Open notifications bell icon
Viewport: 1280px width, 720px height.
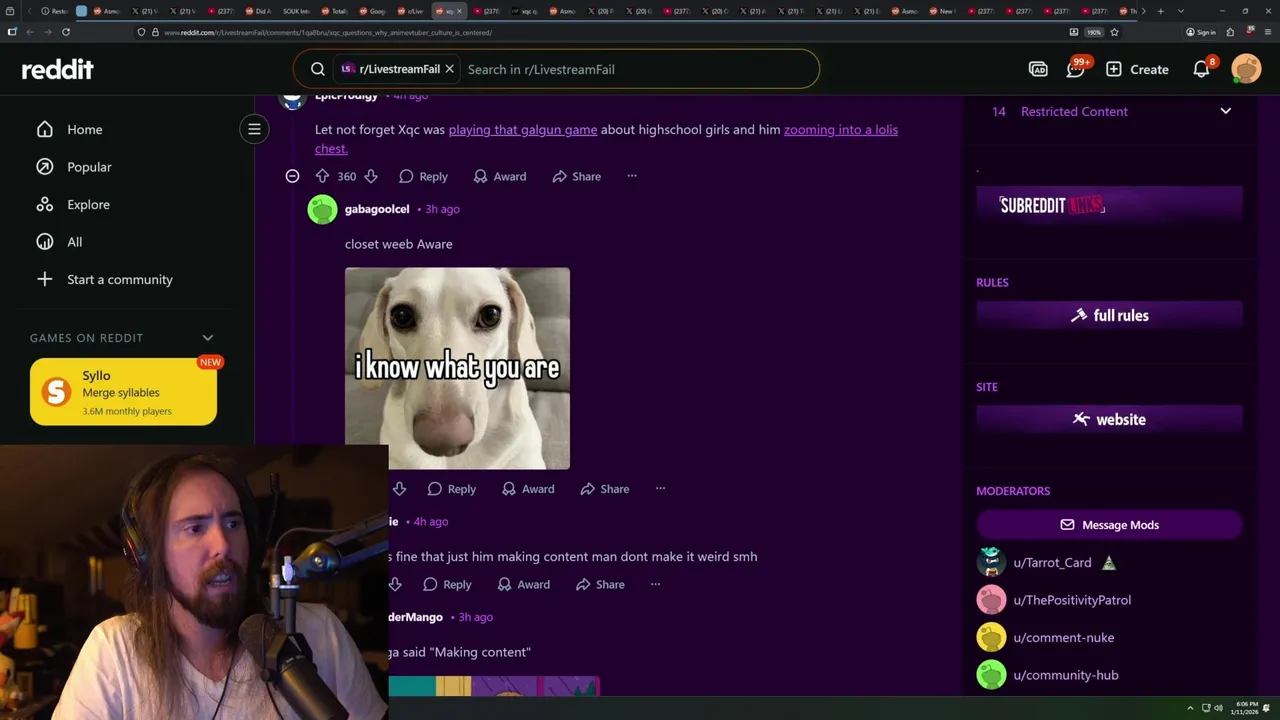point(1201,69)
